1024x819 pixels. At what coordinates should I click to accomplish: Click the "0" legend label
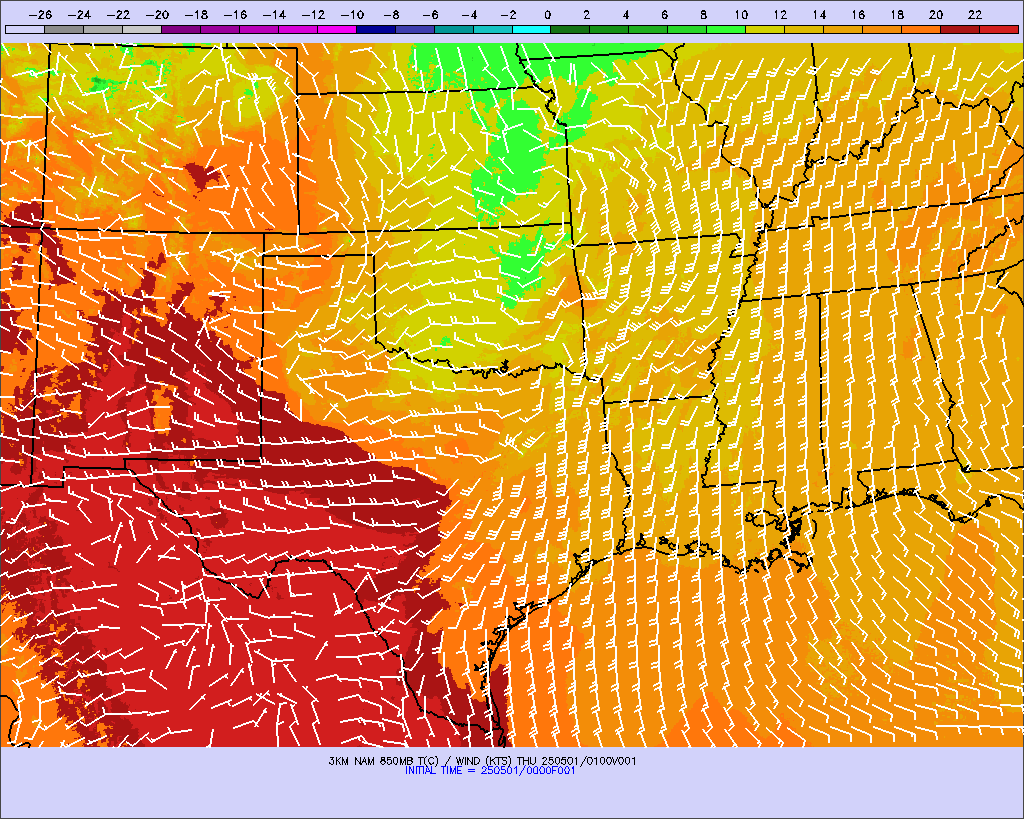pyautogui.click(x=547, y=15)
